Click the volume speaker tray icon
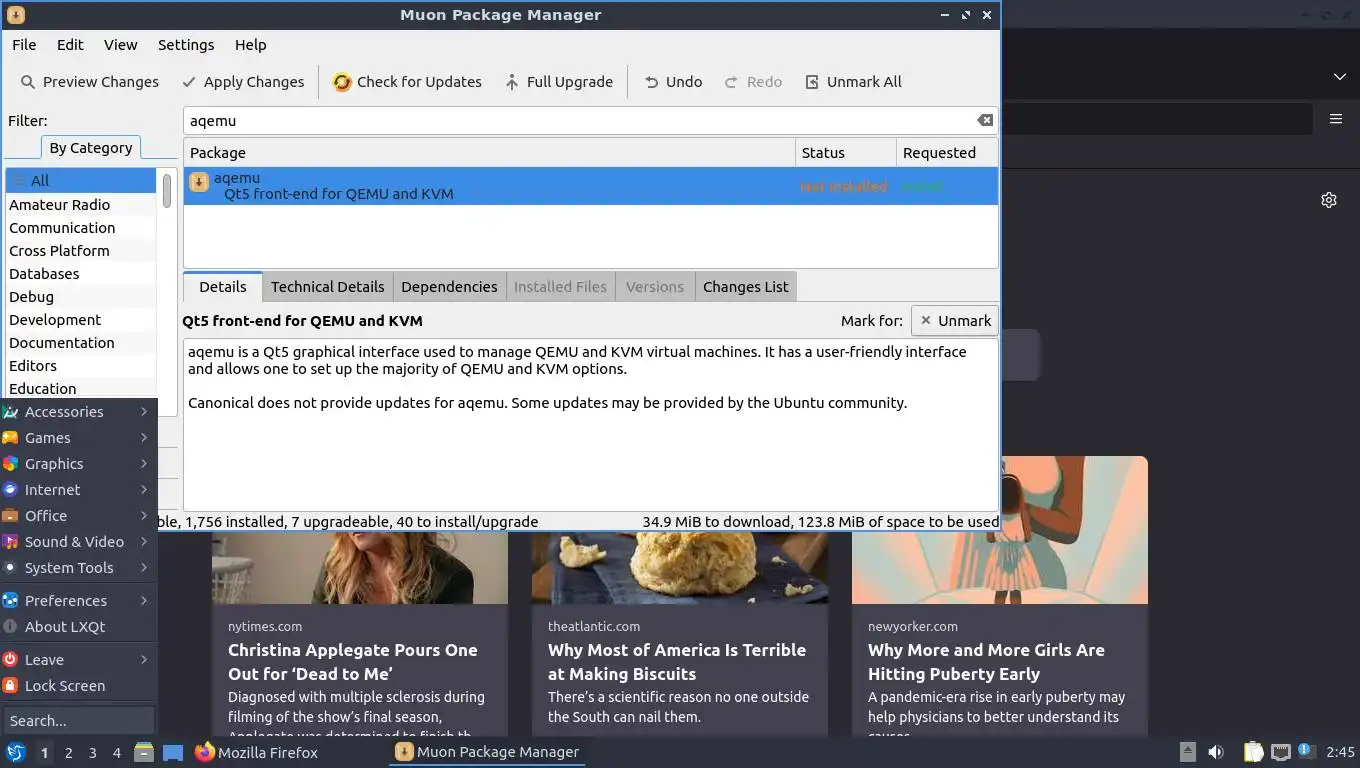Screen dimensions: 1360x768 coord(1216,752)
